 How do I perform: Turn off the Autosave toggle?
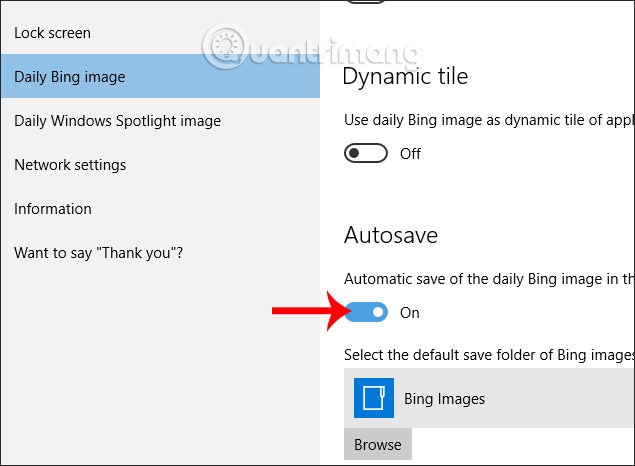[366, 312]
